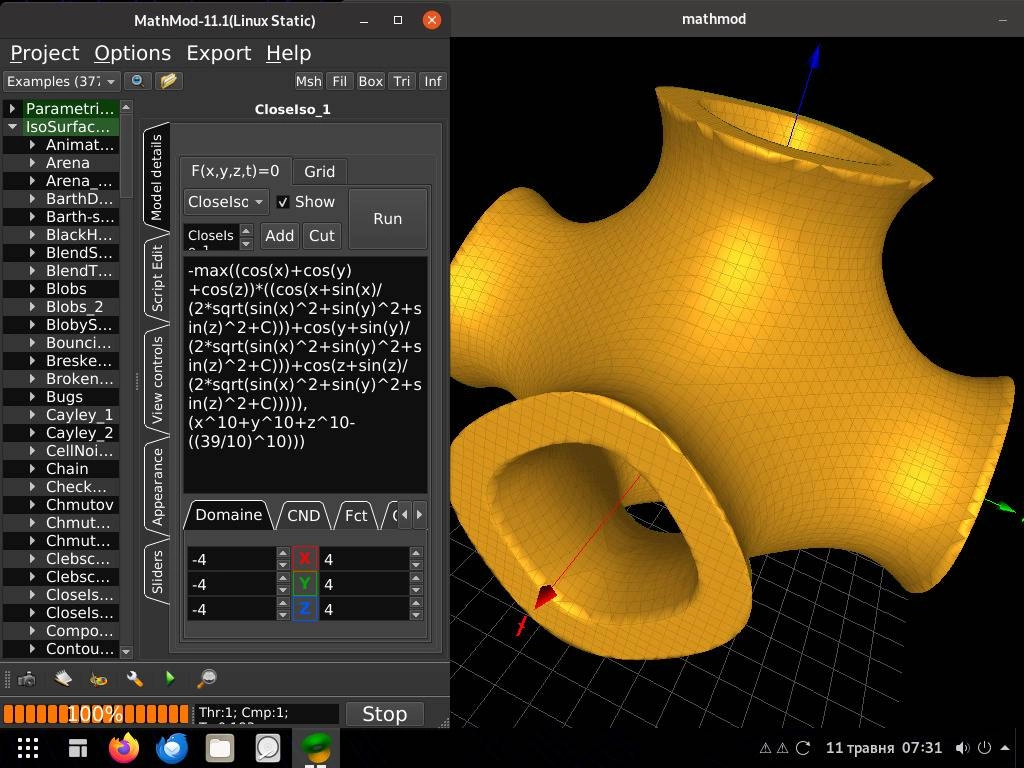Select the Appearance side tab
Screen dimensions: 1024x768
pyautogui.click(x=157, y=487)
